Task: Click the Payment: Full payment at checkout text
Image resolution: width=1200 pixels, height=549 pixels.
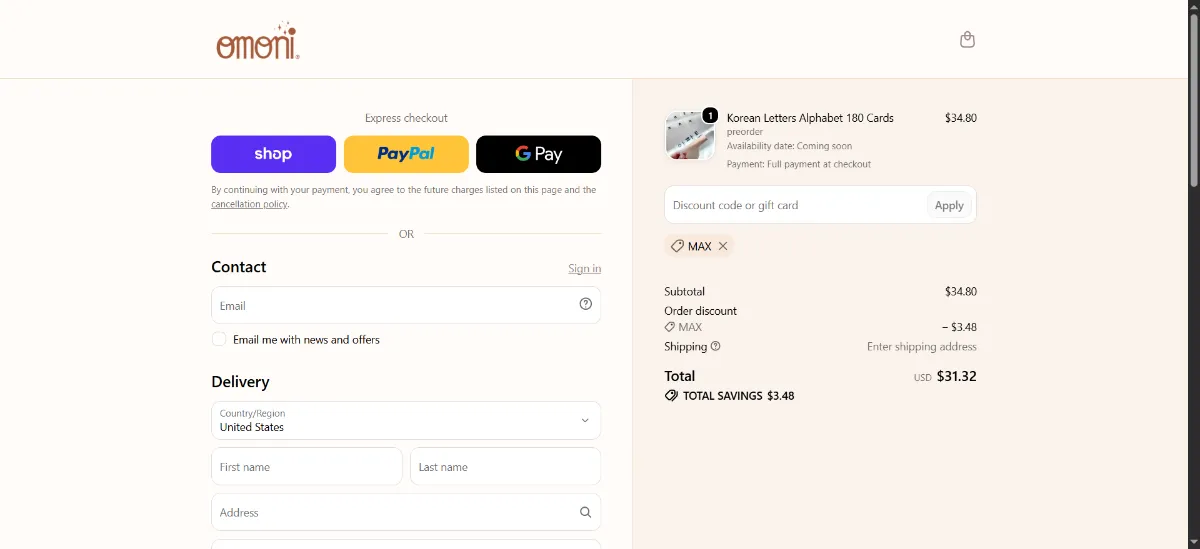Action: click(799, 164)
